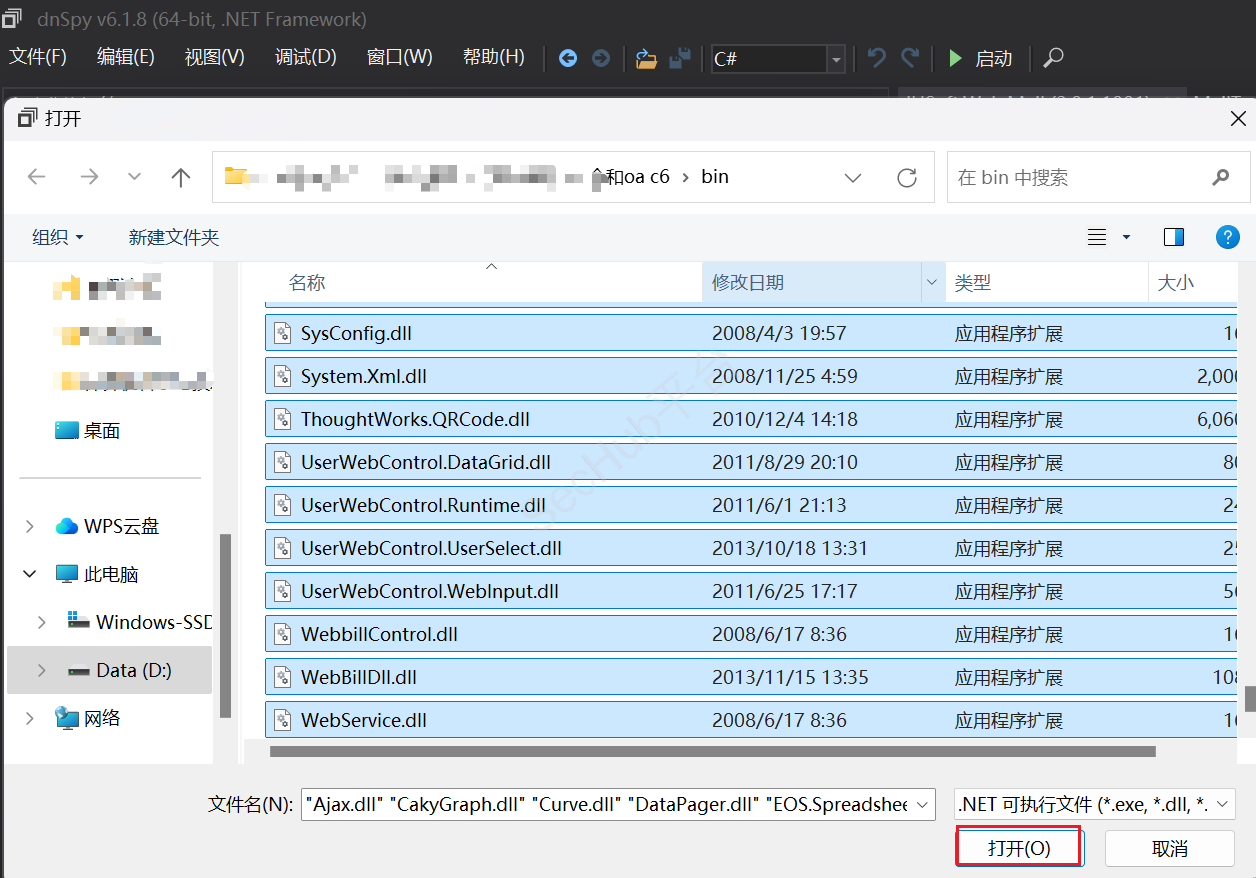Open the recent locations dropdown arrow
The height and width of the screenshot is (878, 1256).
(x=134, y=177)
